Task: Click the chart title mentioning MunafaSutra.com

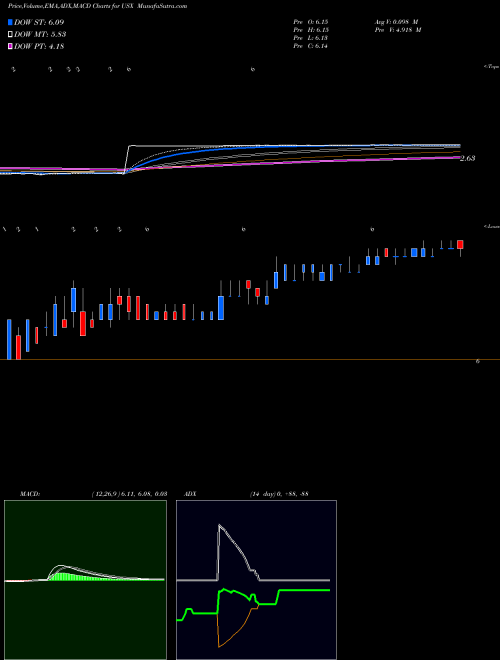Action: point(98,6)
